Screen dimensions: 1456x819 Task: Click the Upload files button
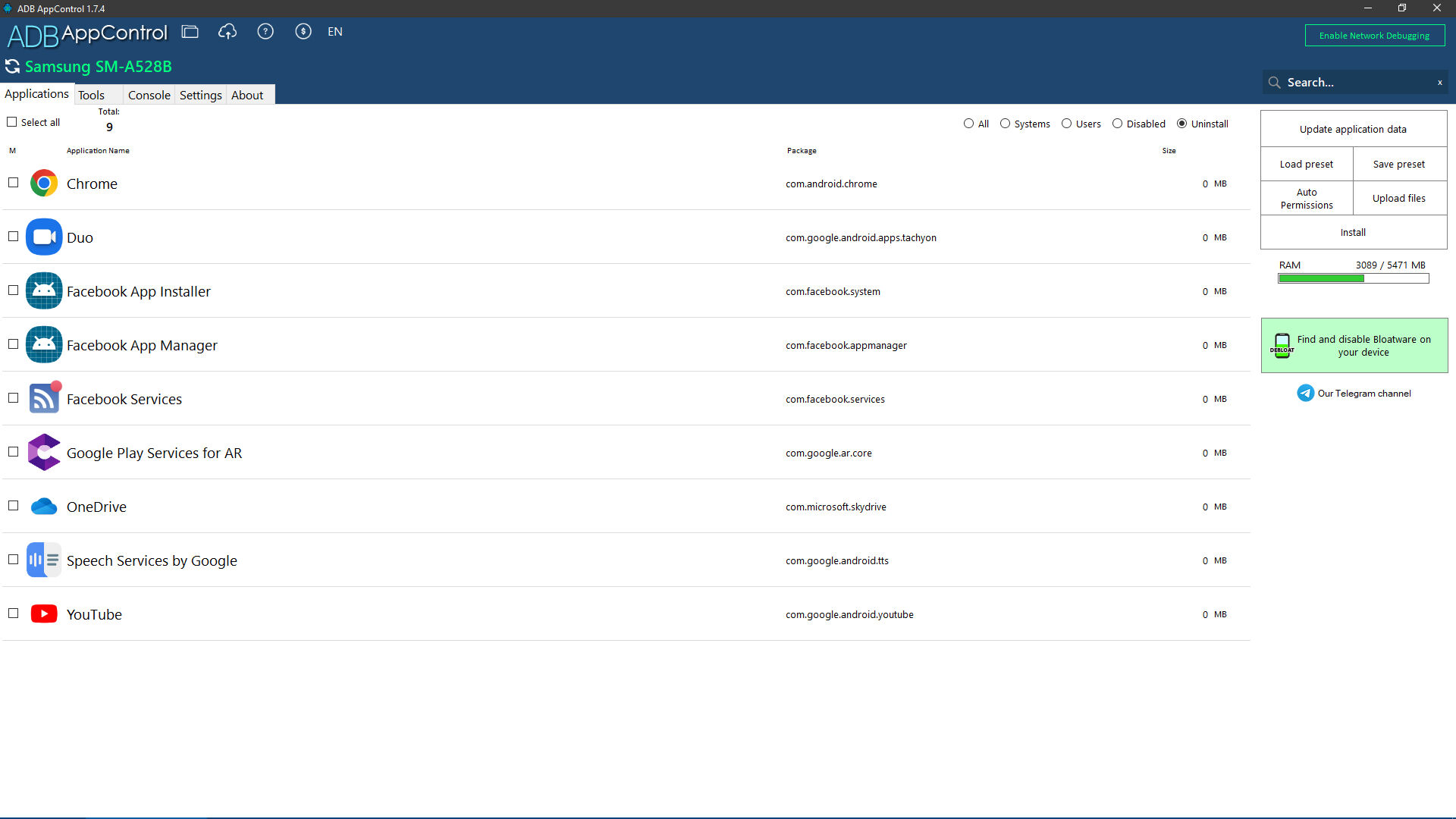[1399, 199]
